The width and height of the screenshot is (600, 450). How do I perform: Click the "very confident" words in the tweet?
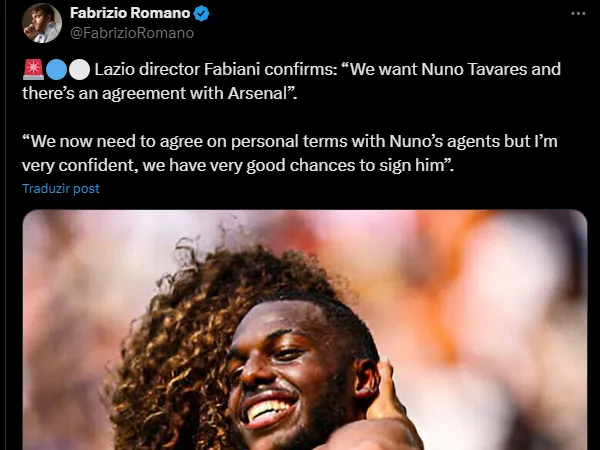coord(78,166)
